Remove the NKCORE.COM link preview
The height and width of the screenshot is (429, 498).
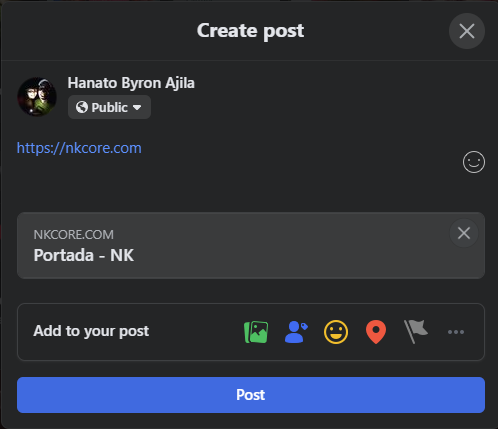(x=464, y=233)
